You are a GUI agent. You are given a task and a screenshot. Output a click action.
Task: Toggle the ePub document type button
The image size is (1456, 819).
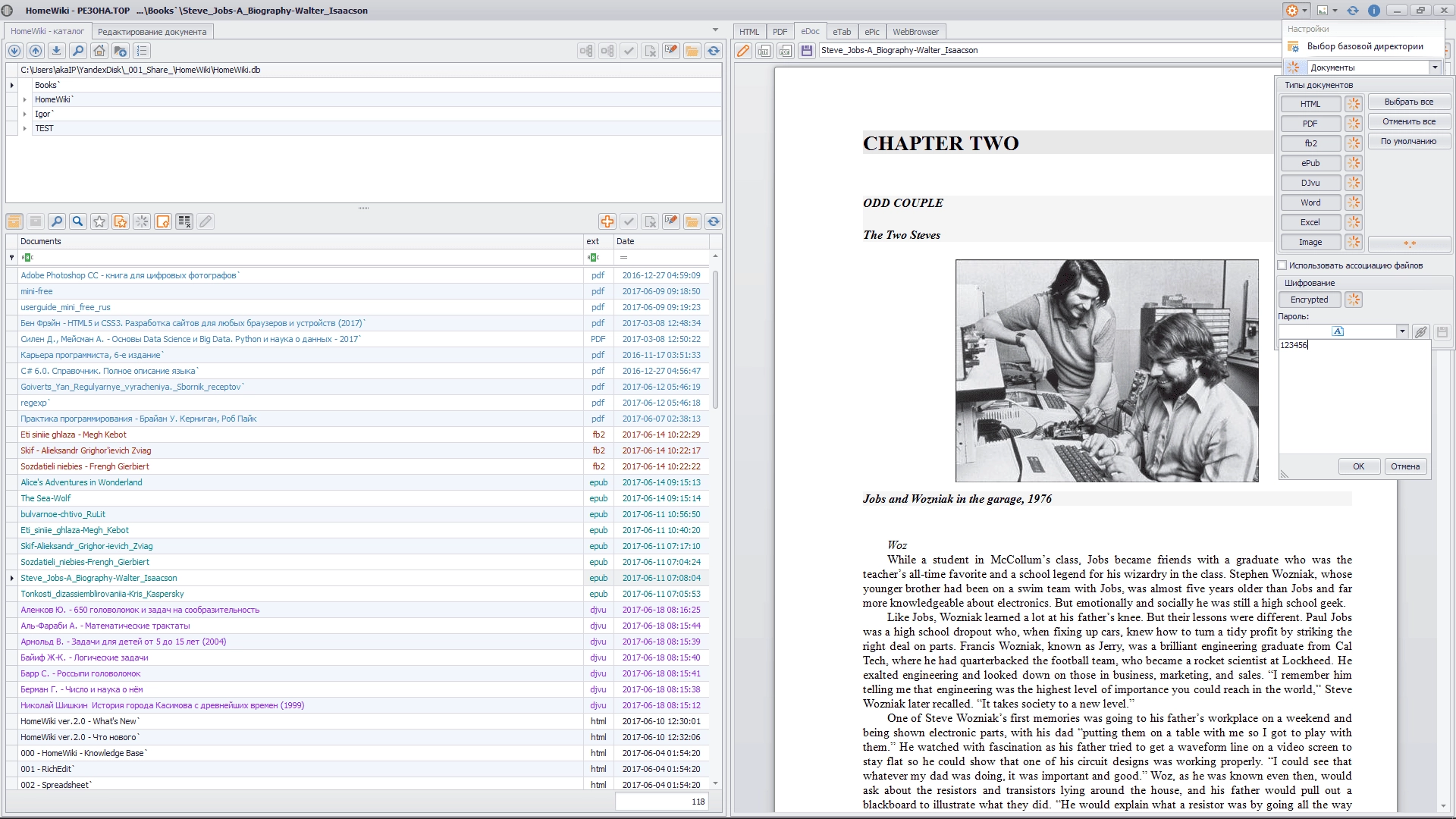(1310, 163)
